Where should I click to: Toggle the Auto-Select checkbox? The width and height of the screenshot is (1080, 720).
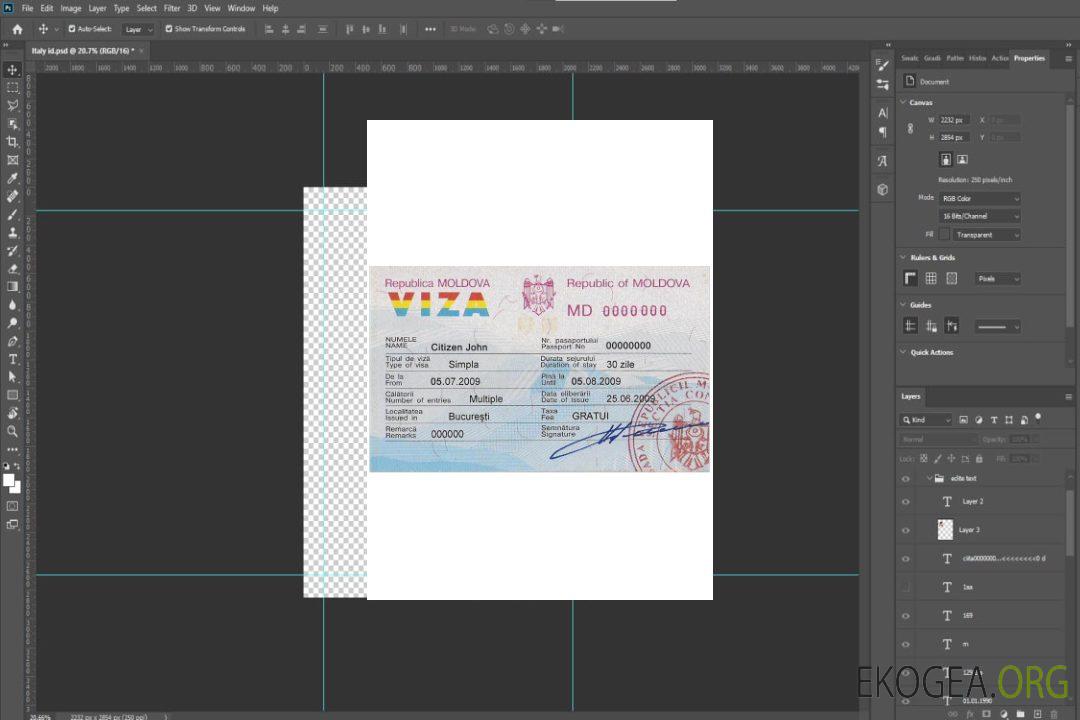[72, 29]
